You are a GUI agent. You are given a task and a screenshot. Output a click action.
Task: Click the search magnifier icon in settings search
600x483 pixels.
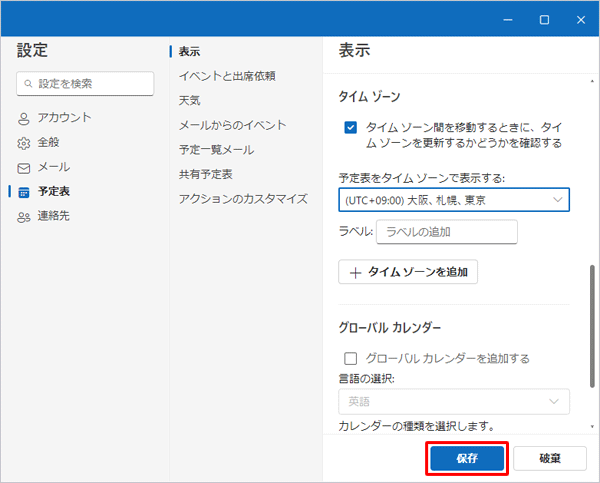click(x=28, y=83)
